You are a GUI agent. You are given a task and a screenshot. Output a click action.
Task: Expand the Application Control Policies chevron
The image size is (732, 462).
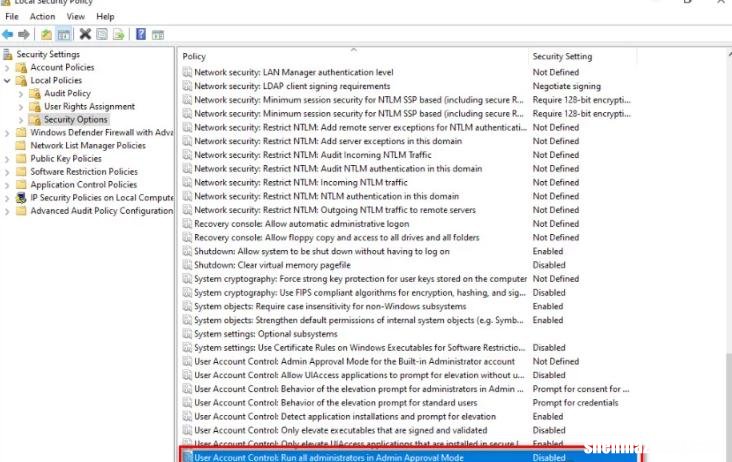(7, 185)
